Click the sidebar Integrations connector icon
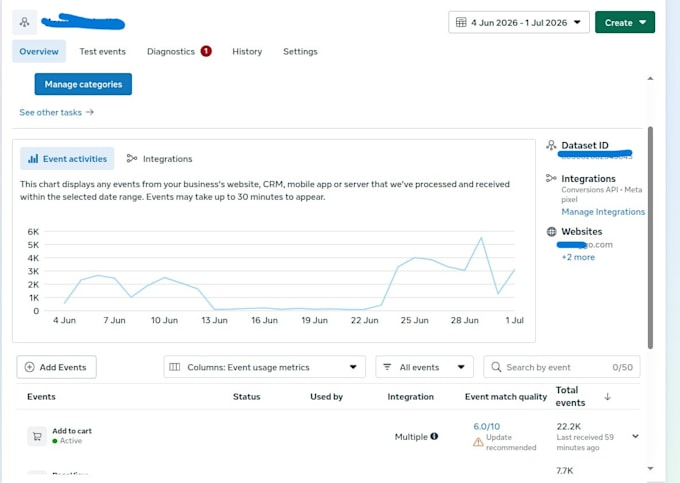Viewport: 680px width, 483px height. pyautogui.click(x=551, y=178)
